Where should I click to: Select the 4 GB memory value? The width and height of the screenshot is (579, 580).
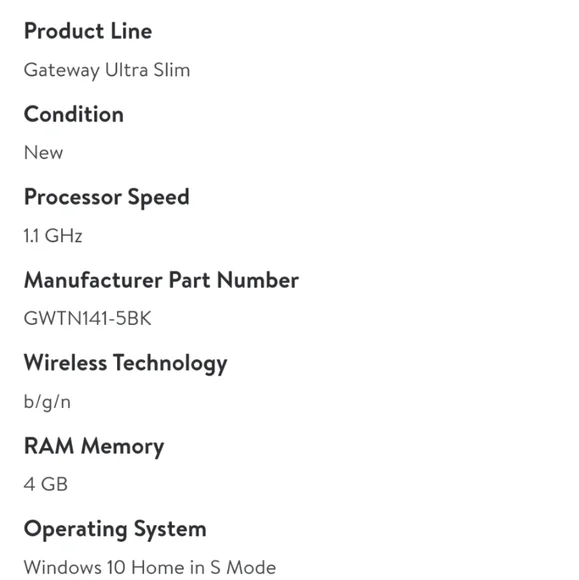(x=46, y=484)
